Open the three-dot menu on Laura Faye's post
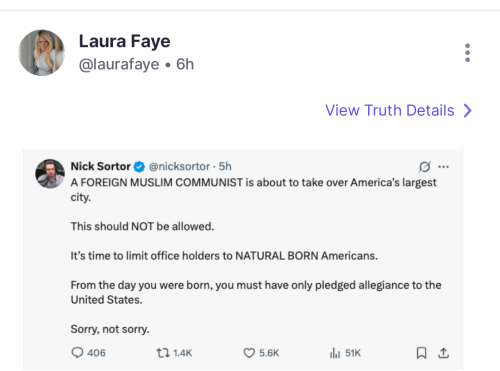This screenshot has height=371, width=500. pyautogui.click(x=467, y=53)
